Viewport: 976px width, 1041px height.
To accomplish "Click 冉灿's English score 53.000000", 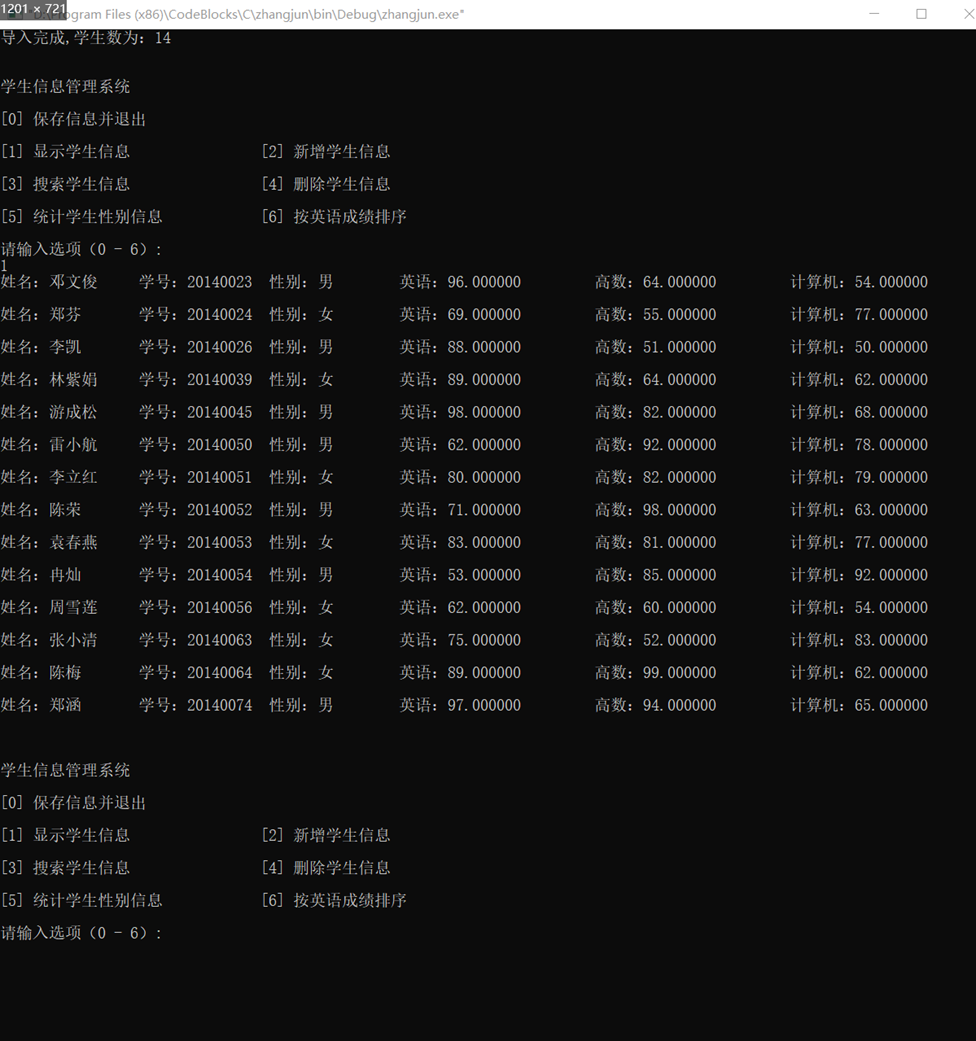I will point(484,575).
